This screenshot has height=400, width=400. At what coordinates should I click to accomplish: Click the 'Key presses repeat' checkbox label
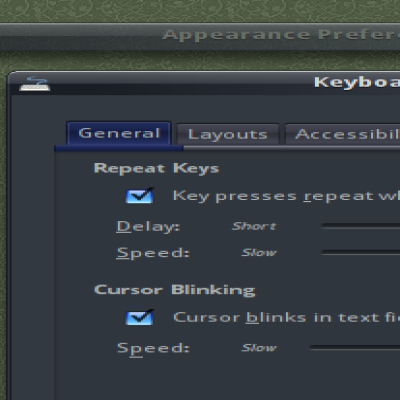[x=286, y=196]
